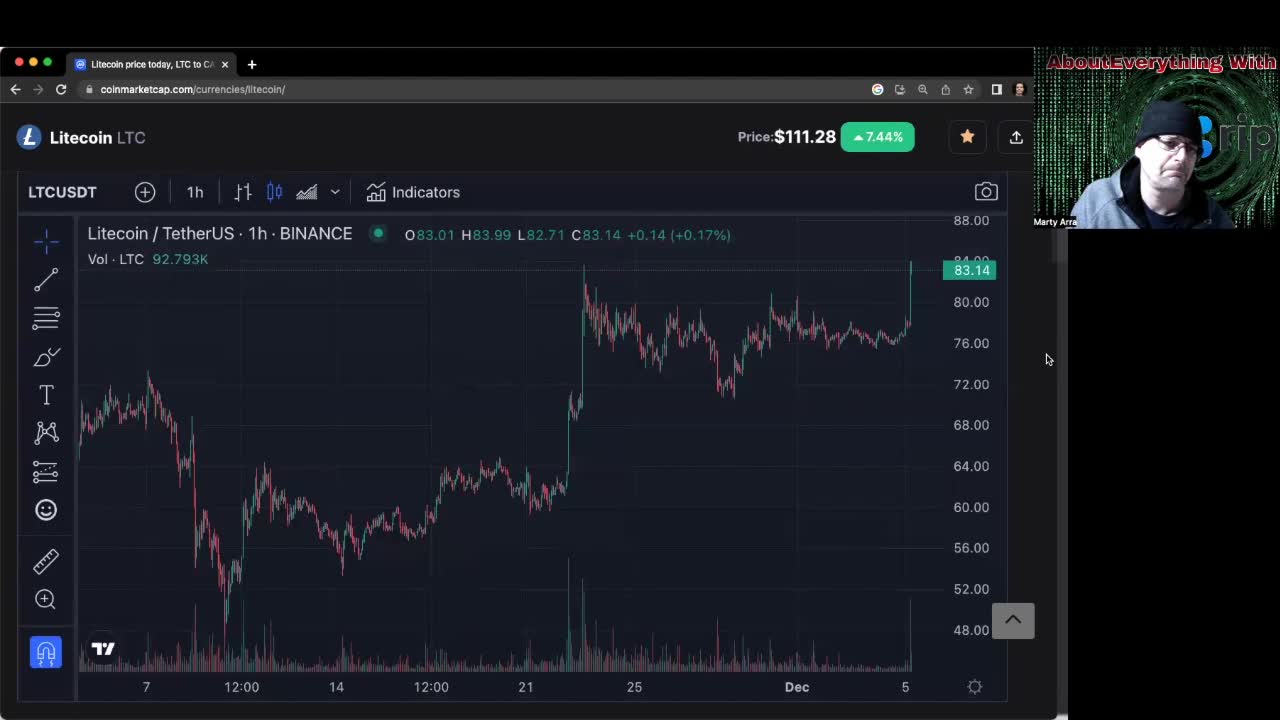Click the 21 date label on time axis

[526, 687]
